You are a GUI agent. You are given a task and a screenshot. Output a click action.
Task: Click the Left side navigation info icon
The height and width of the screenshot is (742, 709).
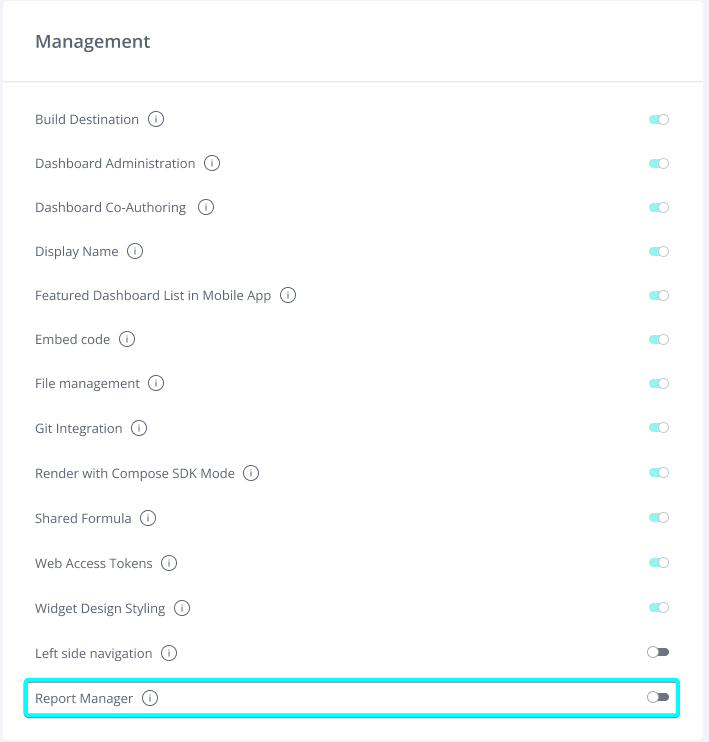click(169, 653)
